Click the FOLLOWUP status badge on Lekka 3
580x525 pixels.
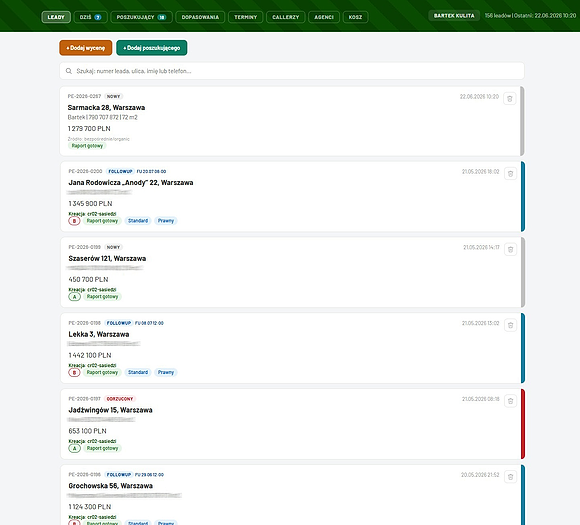point(119,323)
